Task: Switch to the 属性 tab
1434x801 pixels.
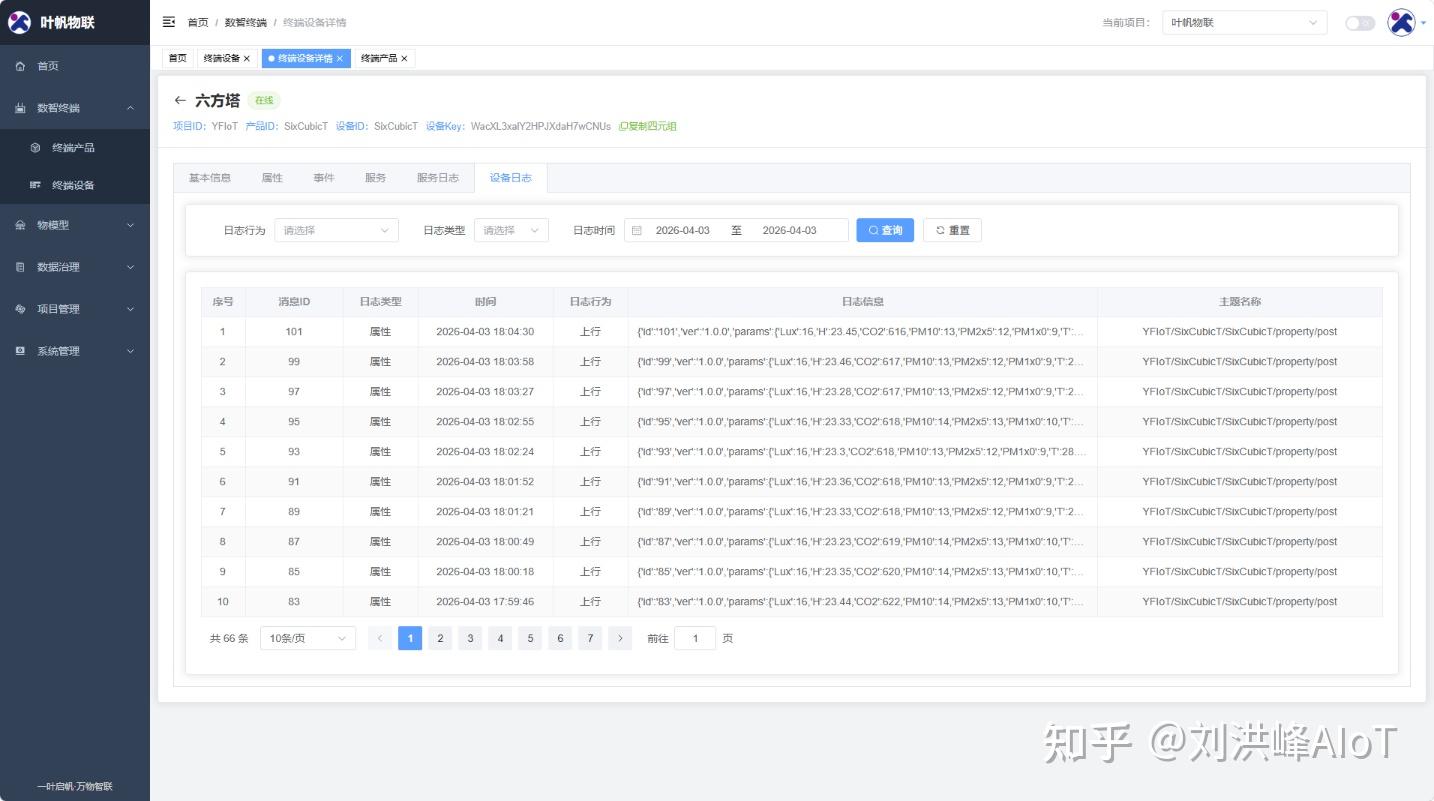Action: pos(272,178)
